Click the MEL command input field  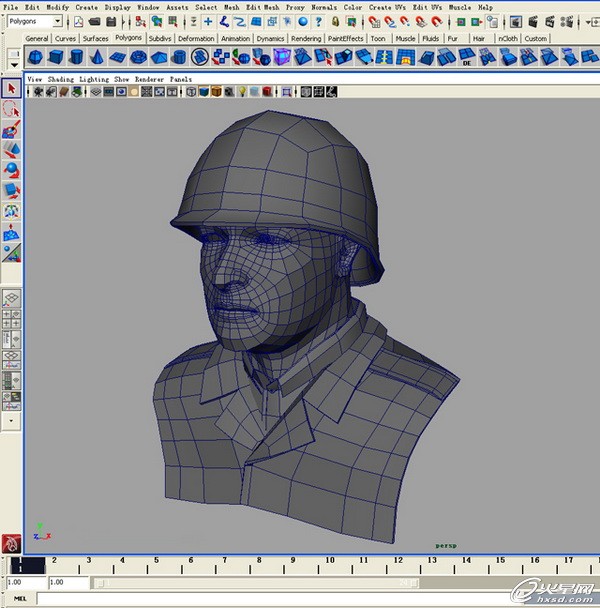tap(318, 599)
